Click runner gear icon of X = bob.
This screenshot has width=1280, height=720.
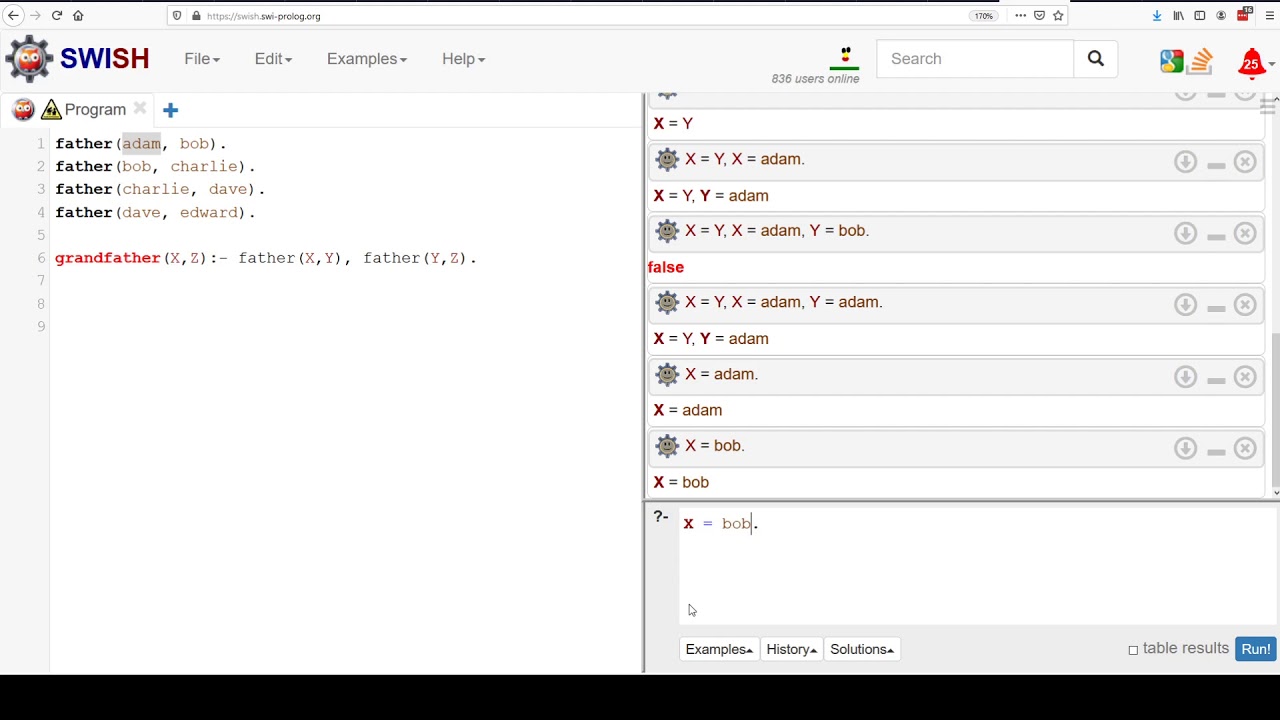click(667, 446)
